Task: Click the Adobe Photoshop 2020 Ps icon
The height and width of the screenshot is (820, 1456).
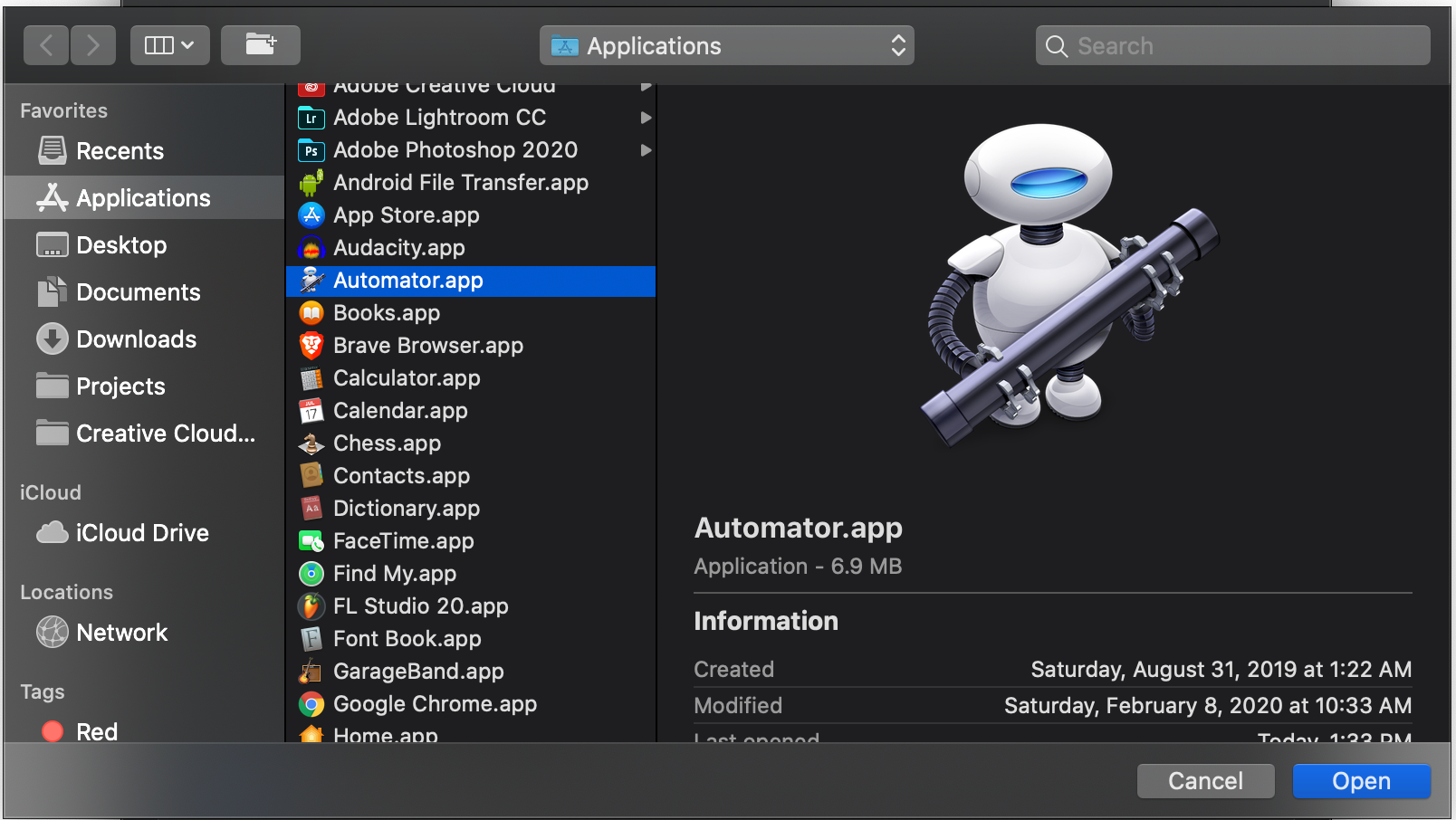Action: tap(311, 150)
